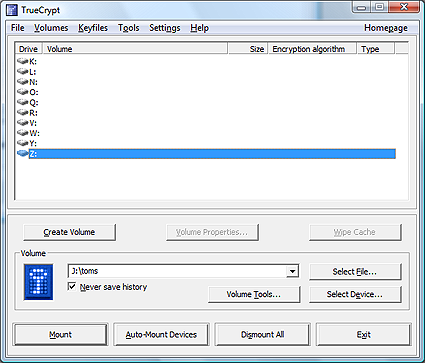Click Select Device... button

(355, 294)
